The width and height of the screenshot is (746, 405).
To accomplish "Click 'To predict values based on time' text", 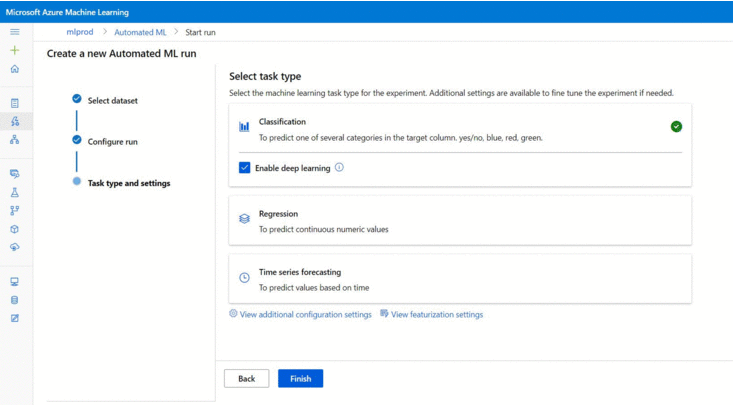I will [x=314, y=287].
